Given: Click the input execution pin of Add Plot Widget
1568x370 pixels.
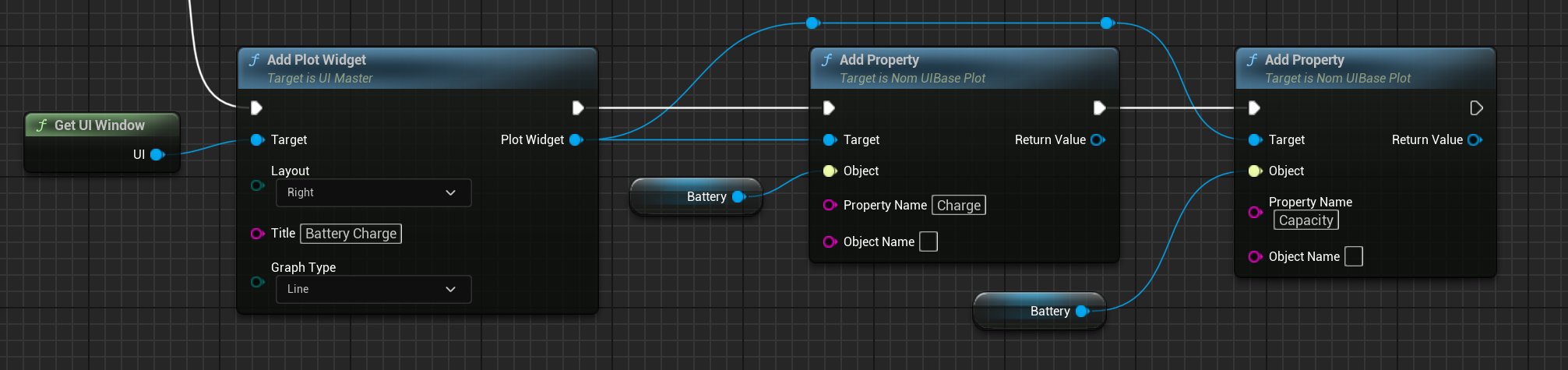Looking at the screenshot, I should (256, 107).
